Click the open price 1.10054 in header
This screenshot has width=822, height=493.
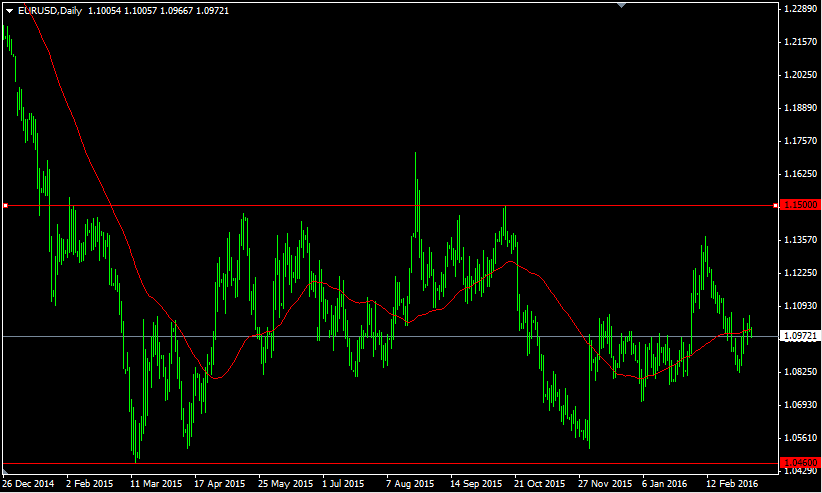click(104, 11)
